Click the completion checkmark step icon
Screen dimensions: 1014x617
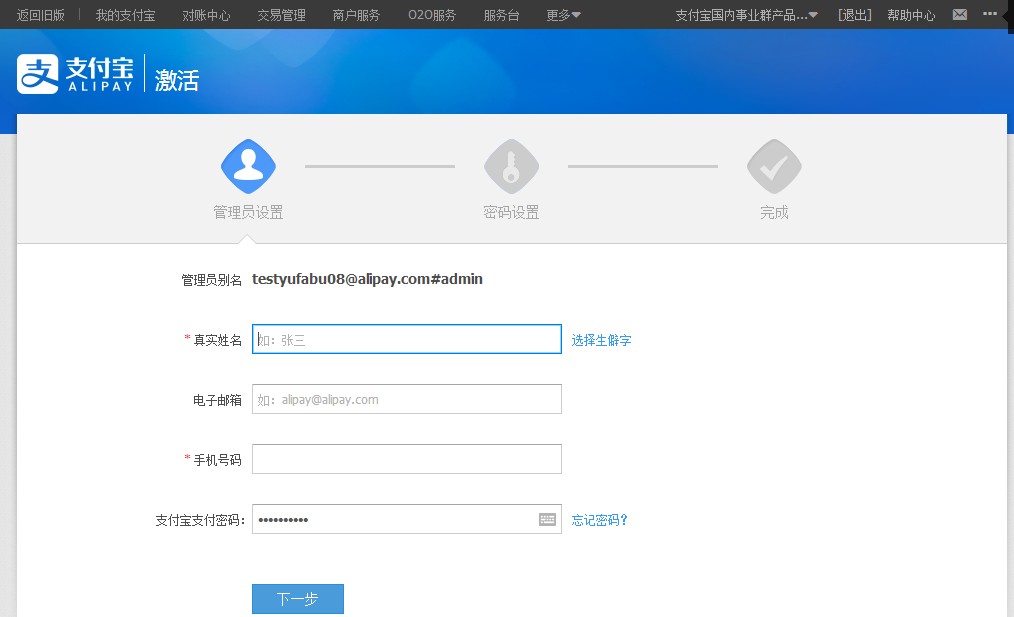coord(774,166)
